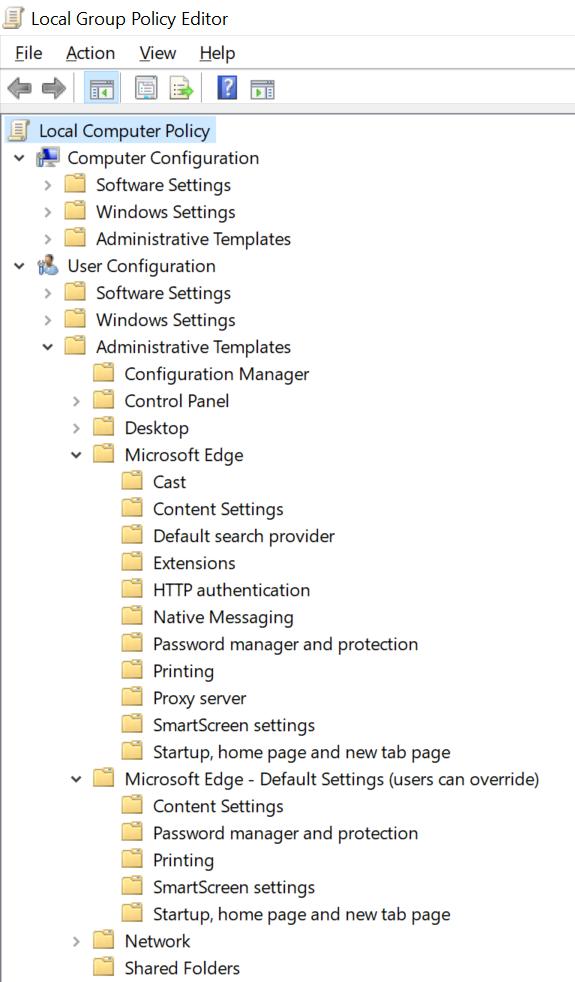The height and width of the screenshot is (982, 575).
Task: Open the Properties toolbar icon
Action: click(147, 89)
